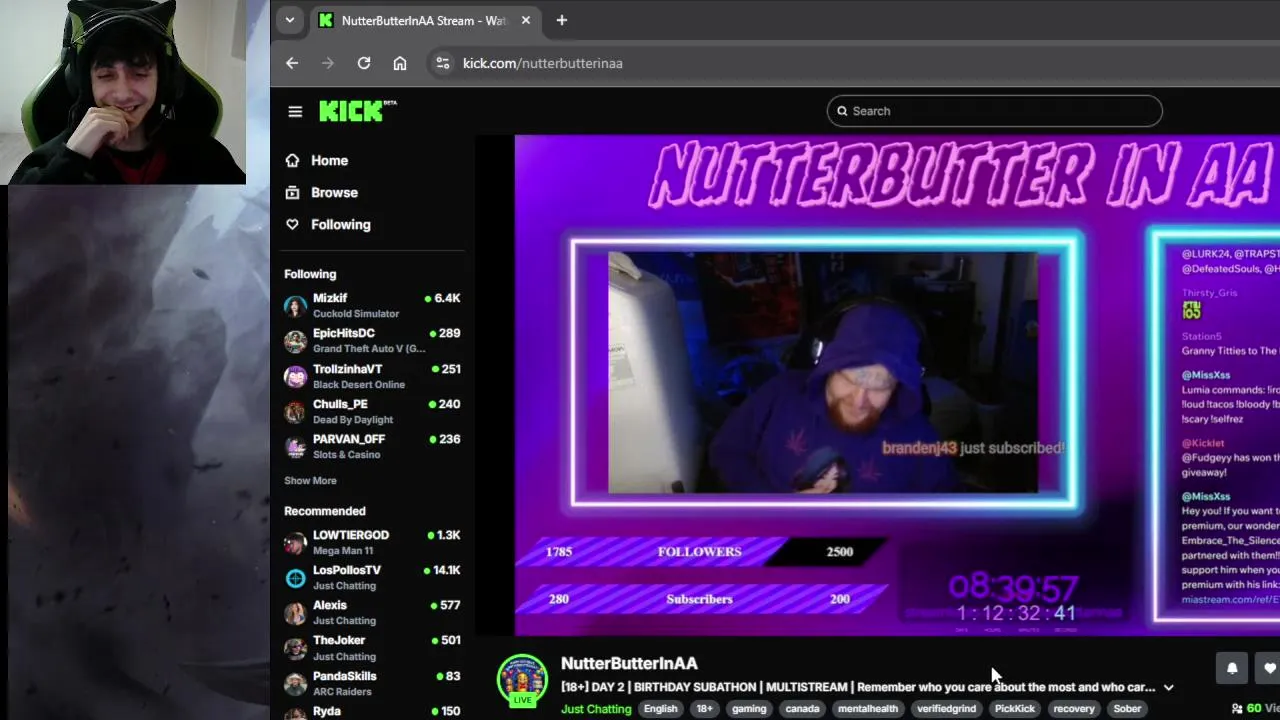1280x720 pixels.
Task: Close the NutterButterInAA Stream tab
Action: [526, 20]
